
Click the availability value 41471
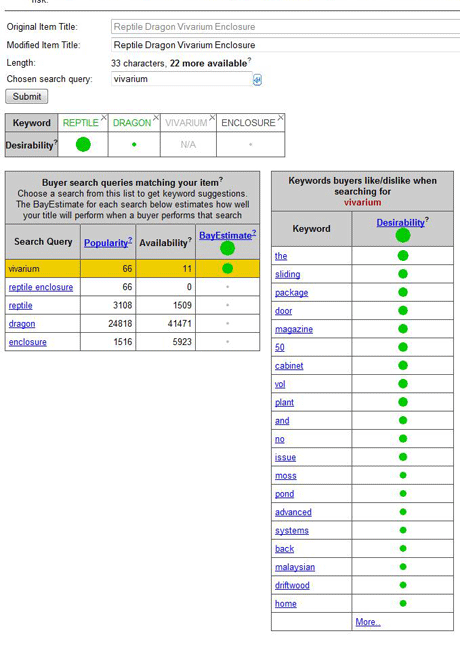click(180, 324)
